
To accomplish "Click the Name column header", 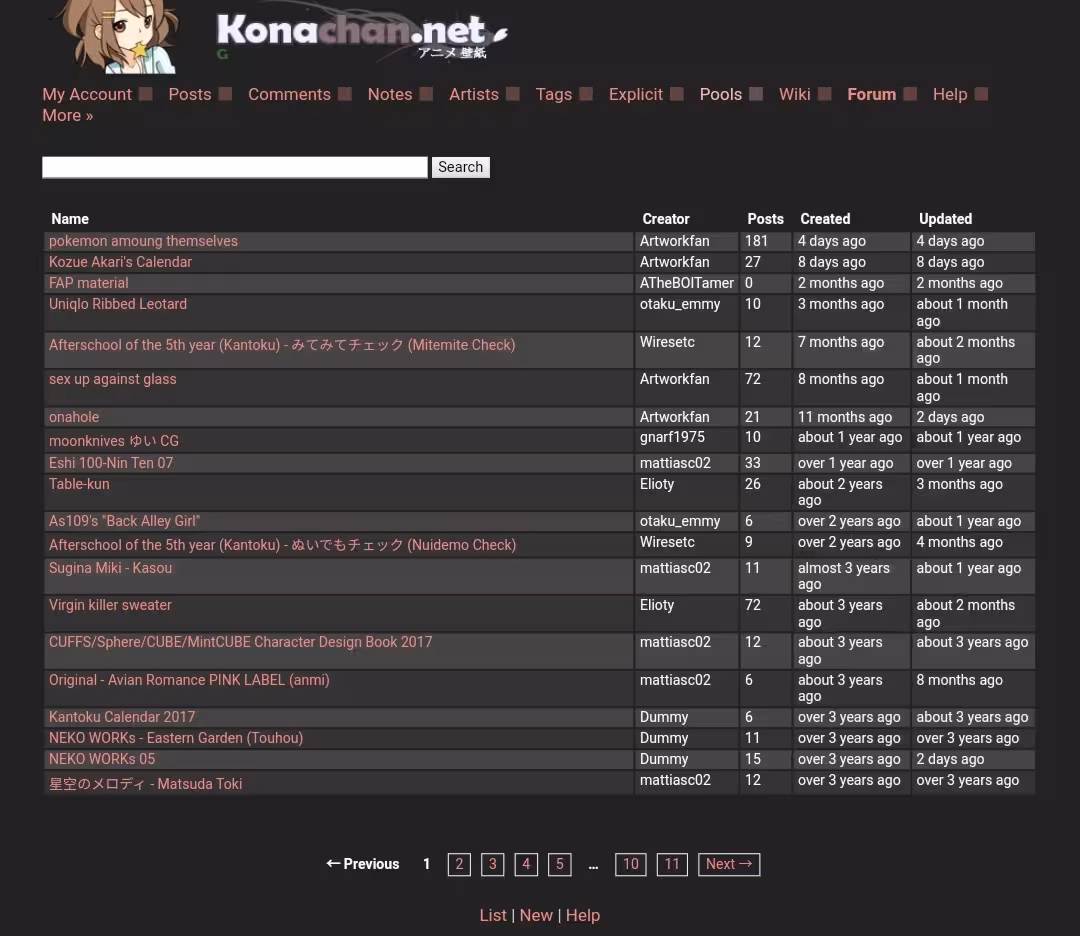I will click(x=70, y=219).
